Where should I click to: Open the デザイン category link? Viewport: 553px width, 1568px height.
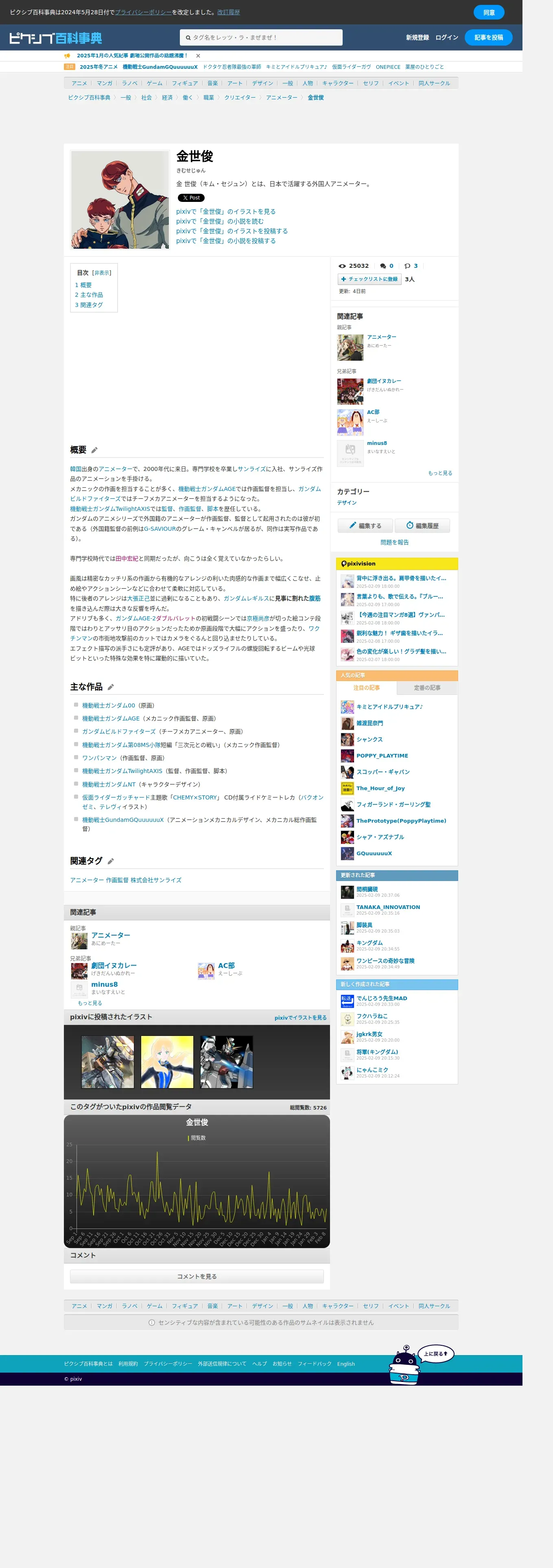347,503
